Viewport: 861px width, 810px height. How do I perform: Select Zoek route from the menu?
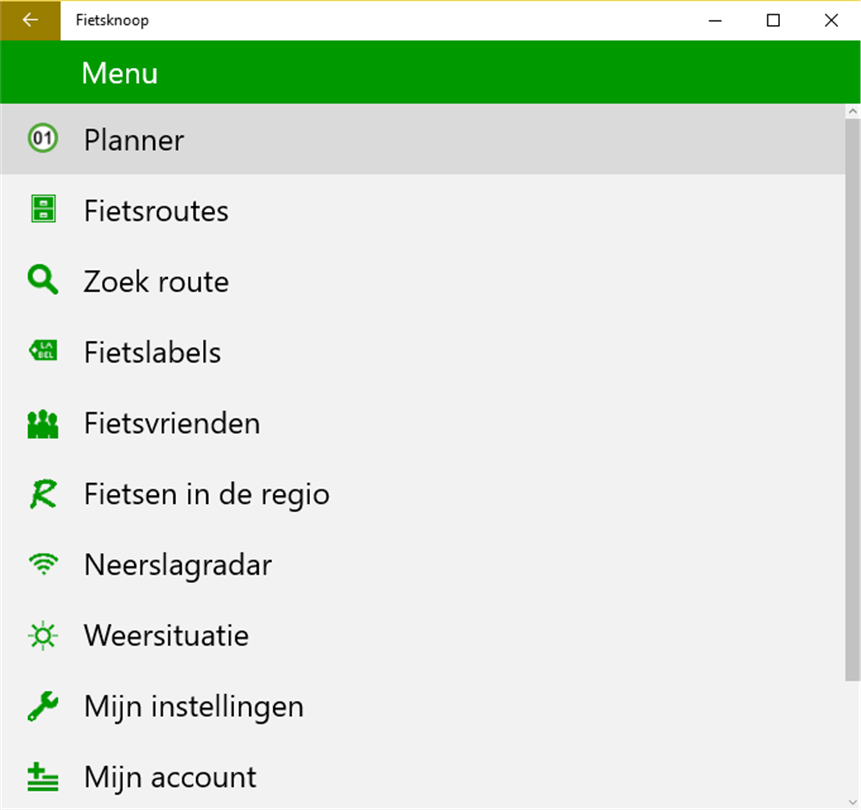(156, 282)
